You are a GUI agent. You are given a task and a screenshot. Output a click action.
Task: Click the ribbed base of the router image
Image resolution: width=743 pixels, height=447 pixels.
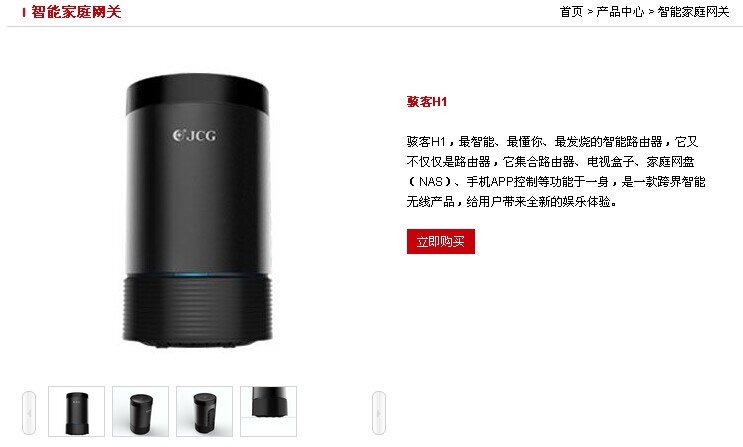197,310
